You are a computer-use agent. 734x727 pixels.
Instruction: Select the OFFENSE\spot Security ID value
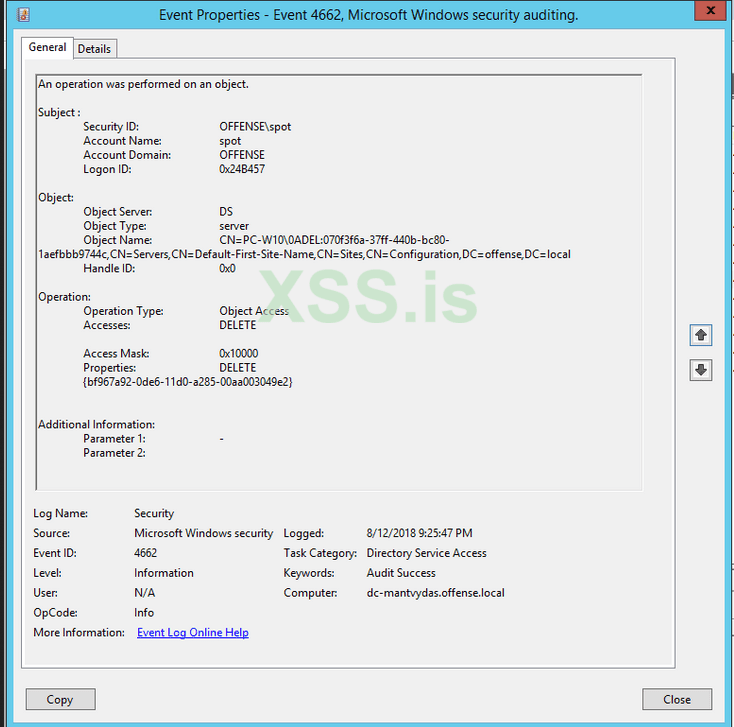coord(255,127)
